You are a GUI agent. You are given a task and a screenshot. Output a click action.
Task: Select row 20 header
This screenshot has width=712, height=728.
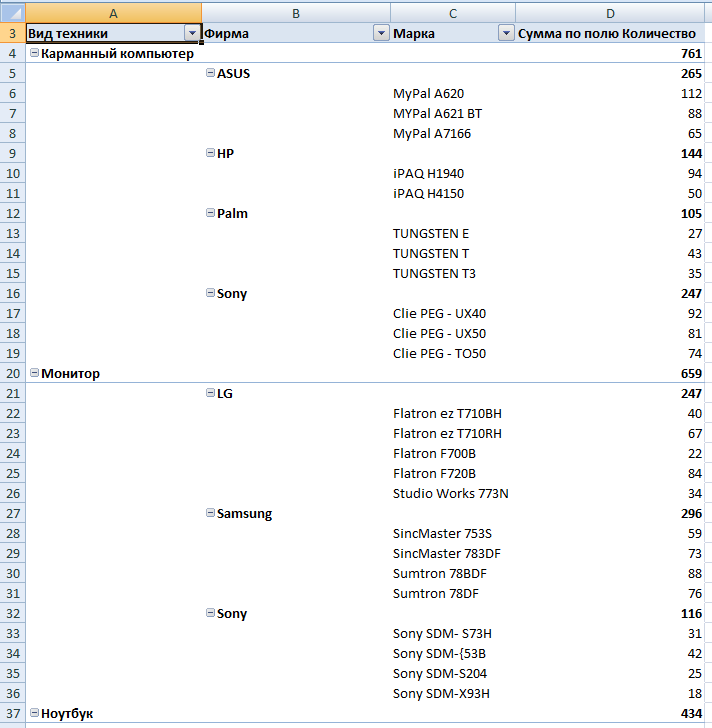13,373
